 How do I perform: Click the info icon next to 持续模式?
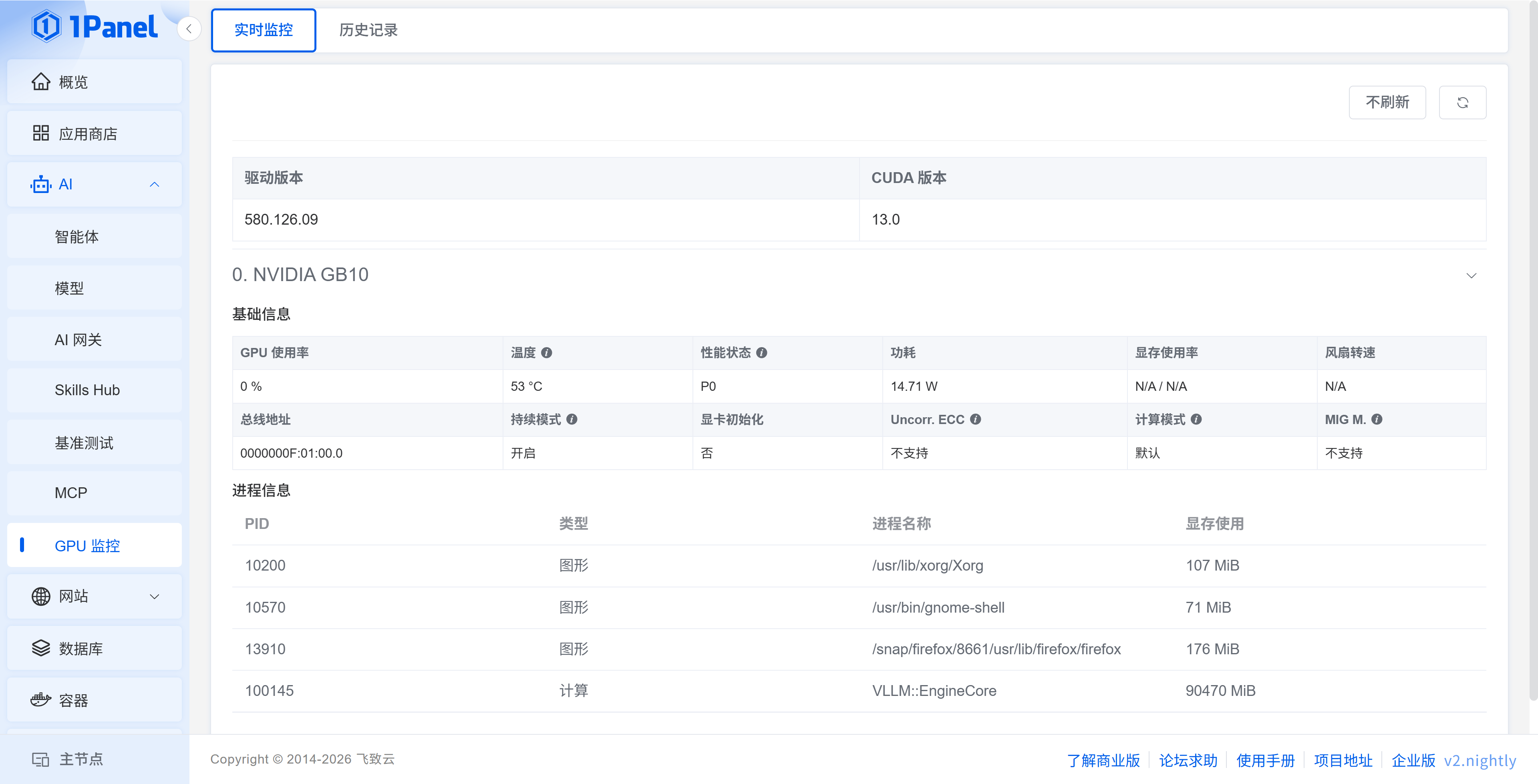tap(572, 420)
